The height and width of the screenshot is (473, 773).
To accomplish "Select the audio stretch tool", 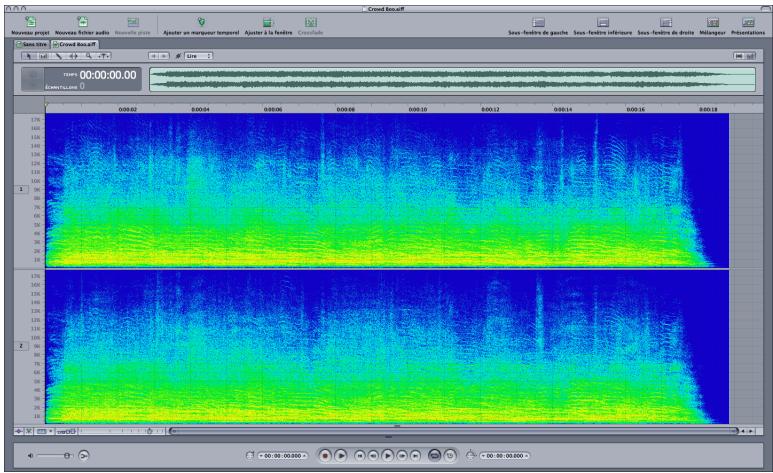I will [x=73, y=56].
